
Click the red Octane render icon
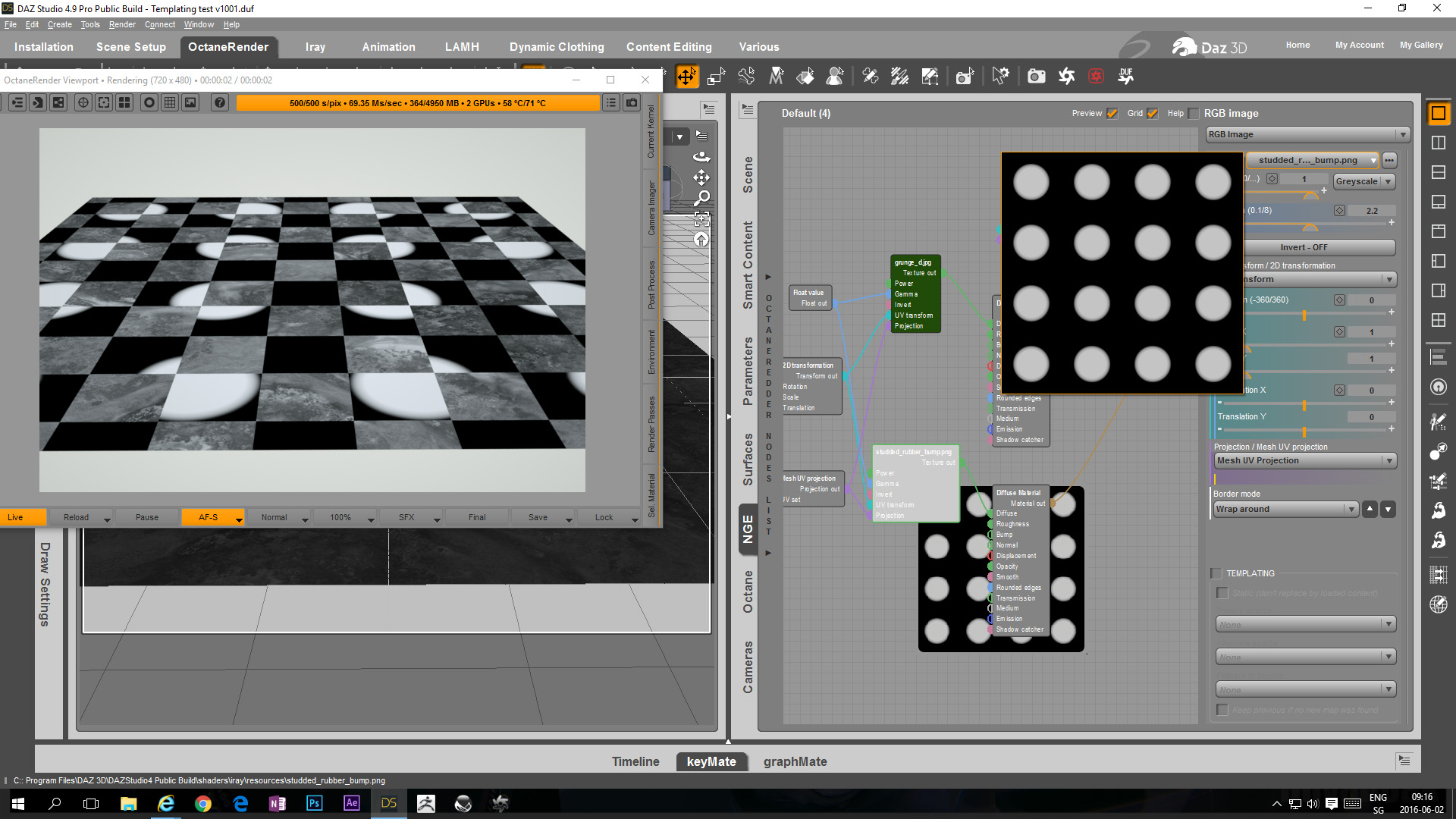point(1096,76)
